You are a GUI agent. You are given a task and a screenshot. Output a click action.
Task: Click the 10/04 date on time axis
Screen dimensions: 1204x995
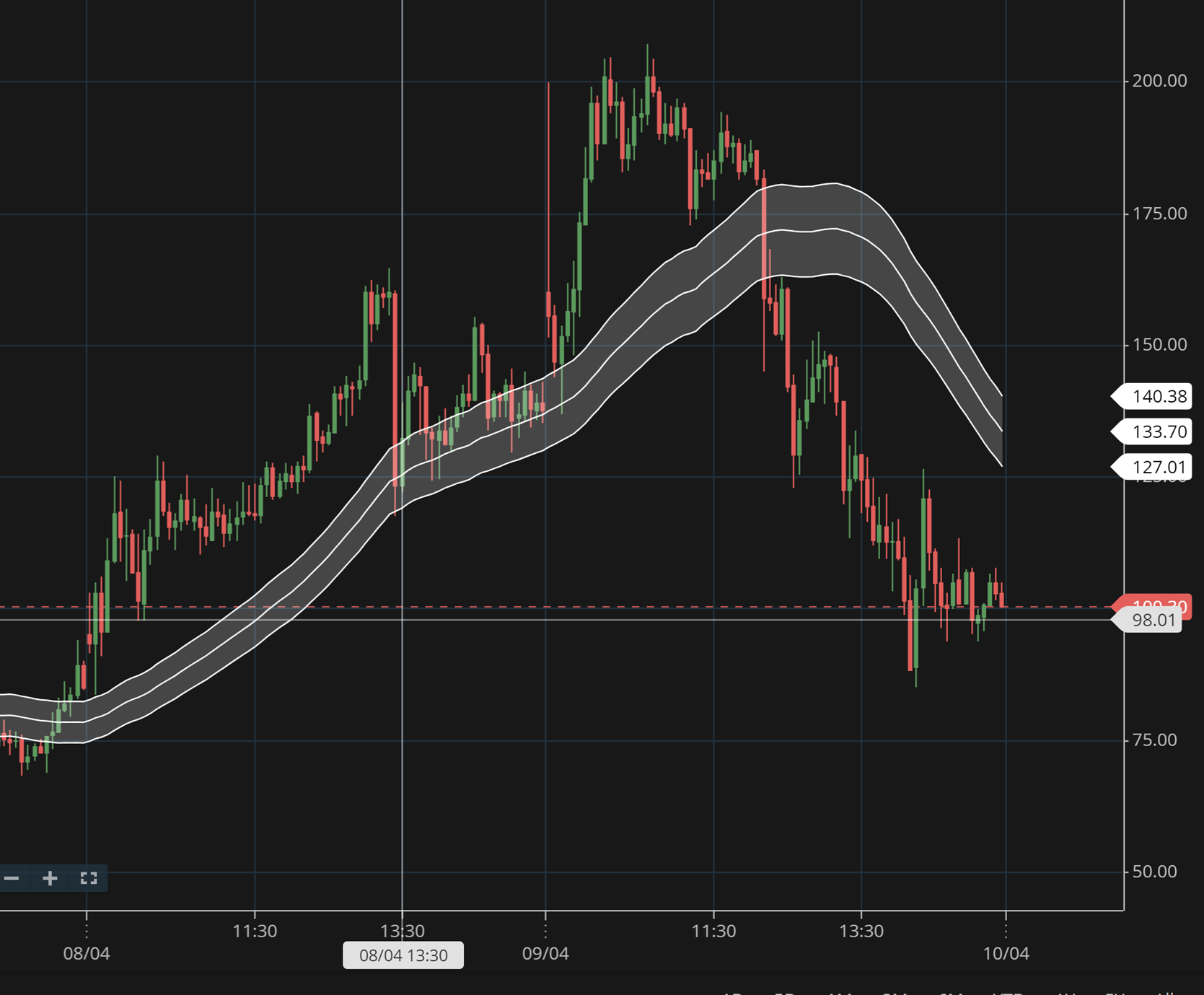point(1006,953)
